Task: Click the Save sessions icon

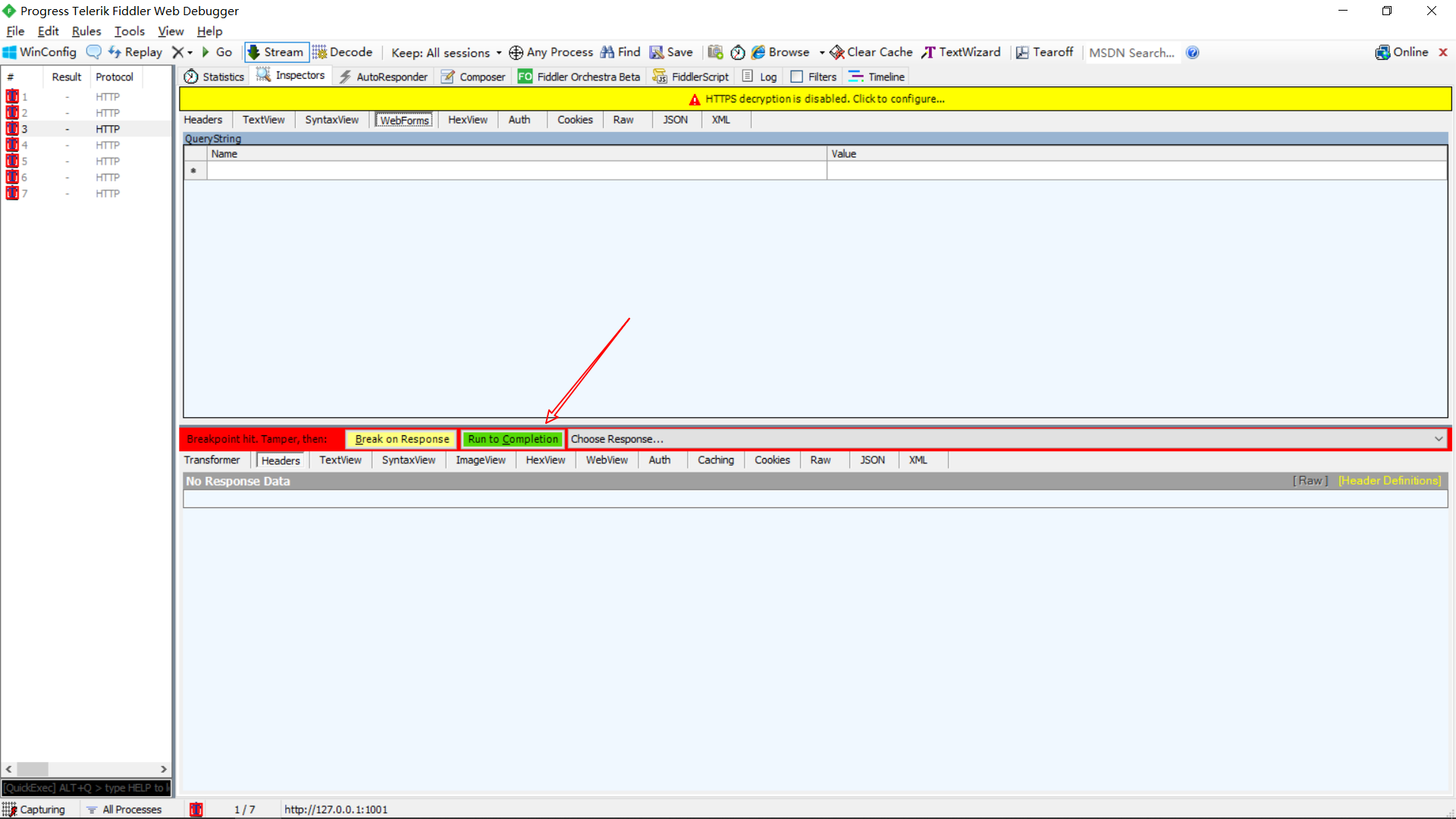Action: pyautogui.click(x=657, y=52)
